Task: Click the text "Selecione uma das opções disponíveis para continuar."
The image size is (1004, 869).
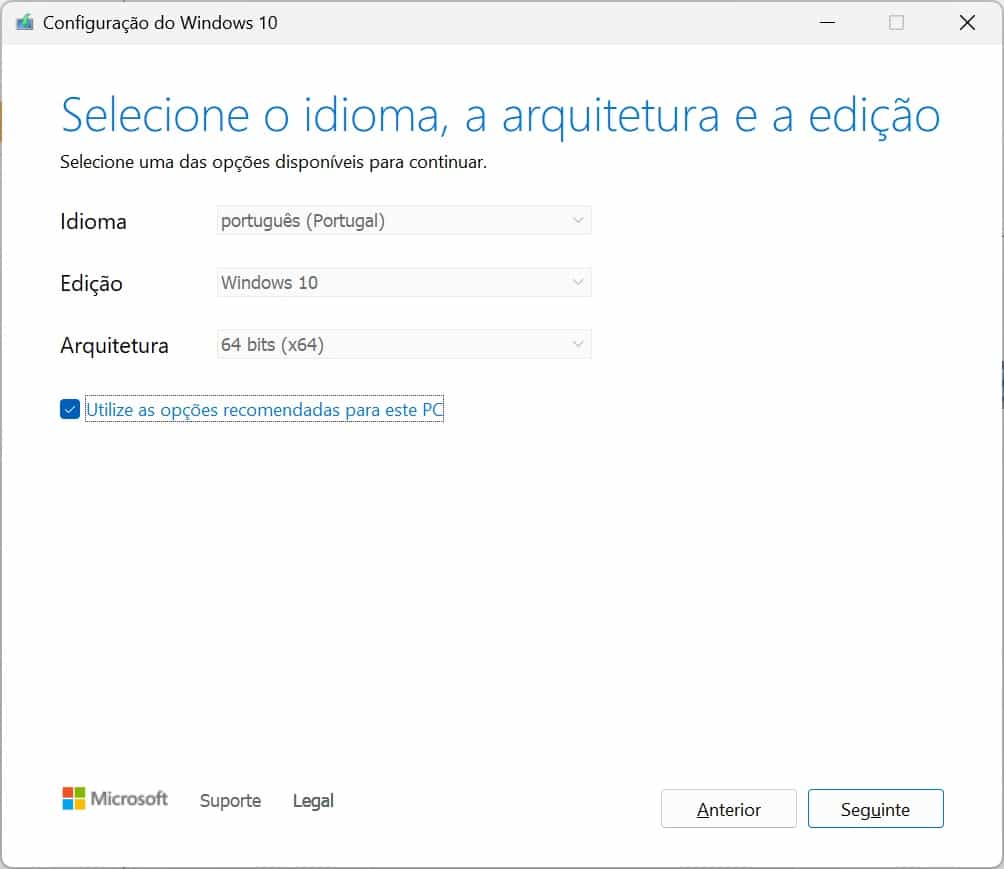Action: pyautogui.click(x=273, y=162)
